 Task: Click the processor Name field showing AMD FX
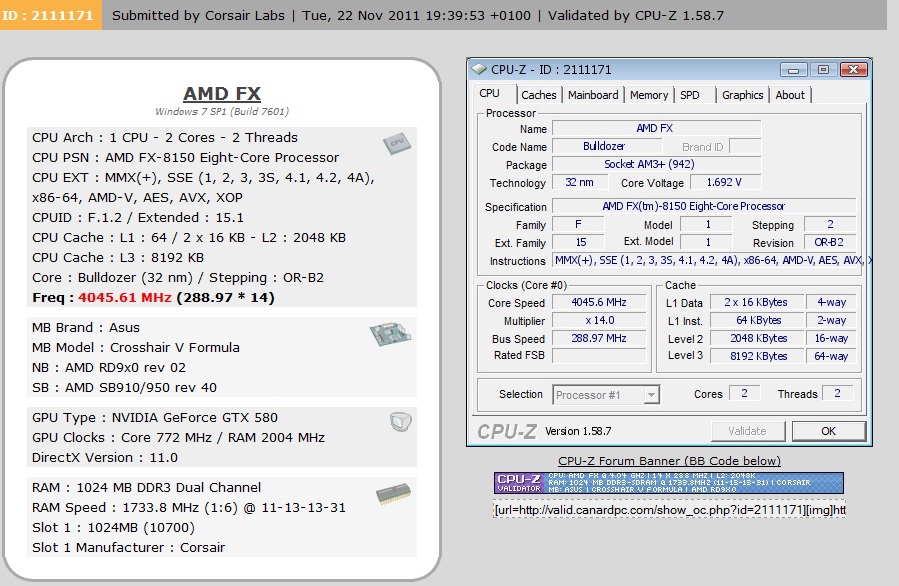click(656, 128)
